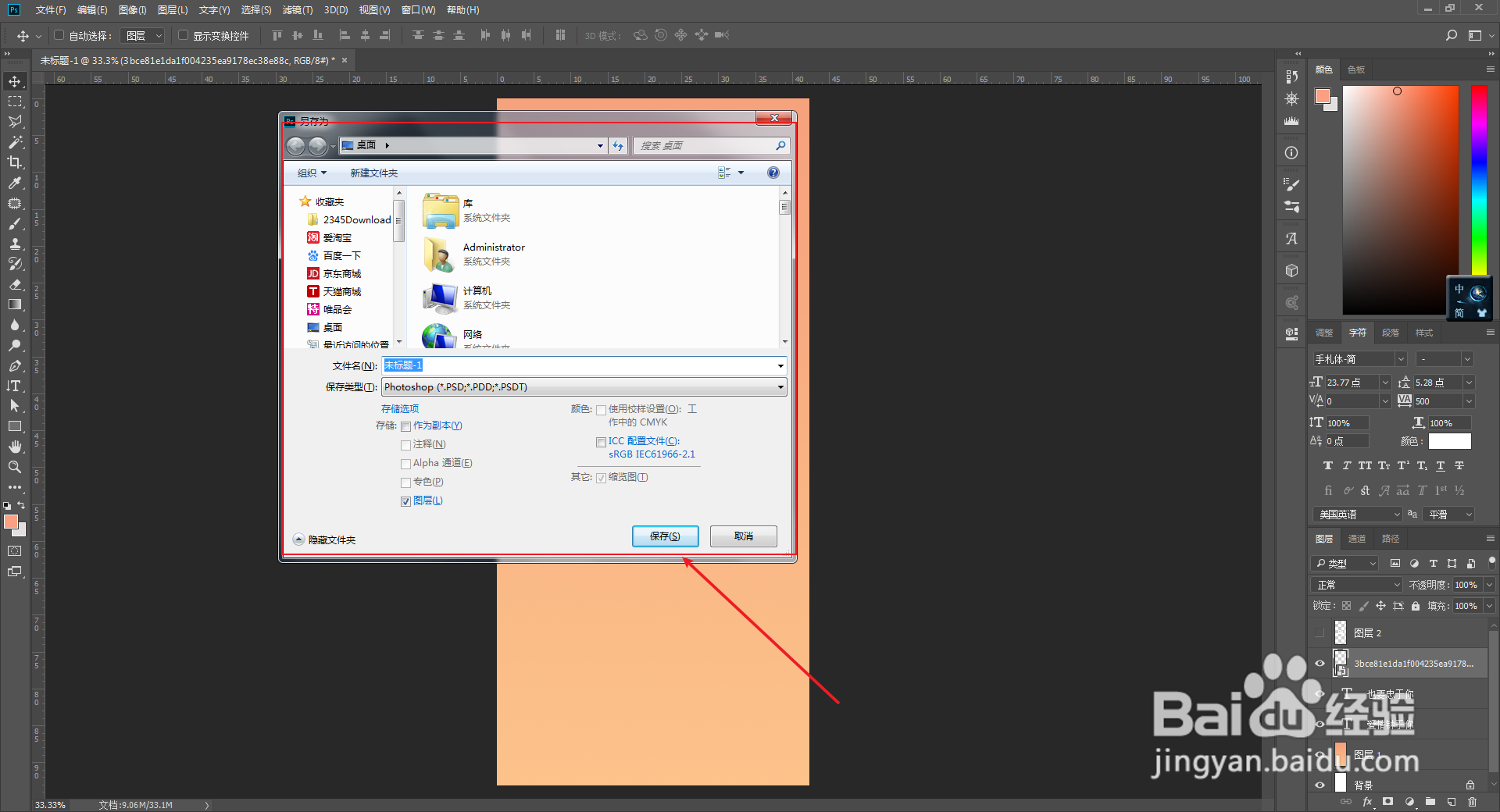Viewport: 1500px width, 812px height.
Task: Select the Zoom tool
Action: tap(15, 467)
